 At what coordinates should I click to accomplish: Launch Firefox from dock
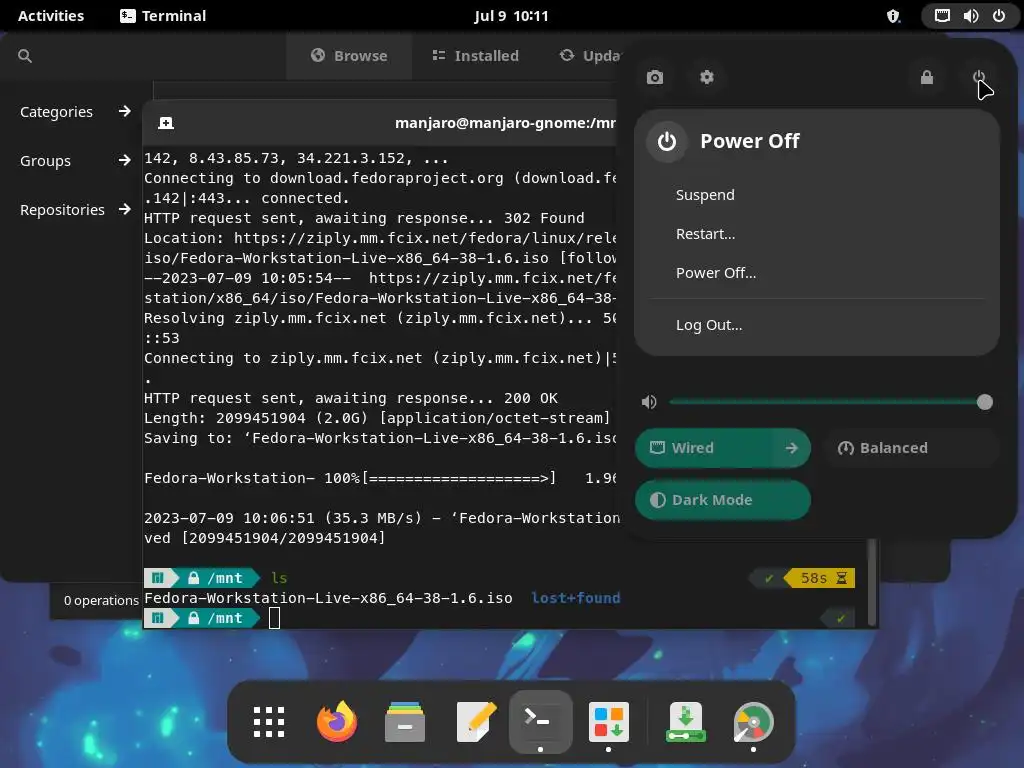tap(337, 722)
